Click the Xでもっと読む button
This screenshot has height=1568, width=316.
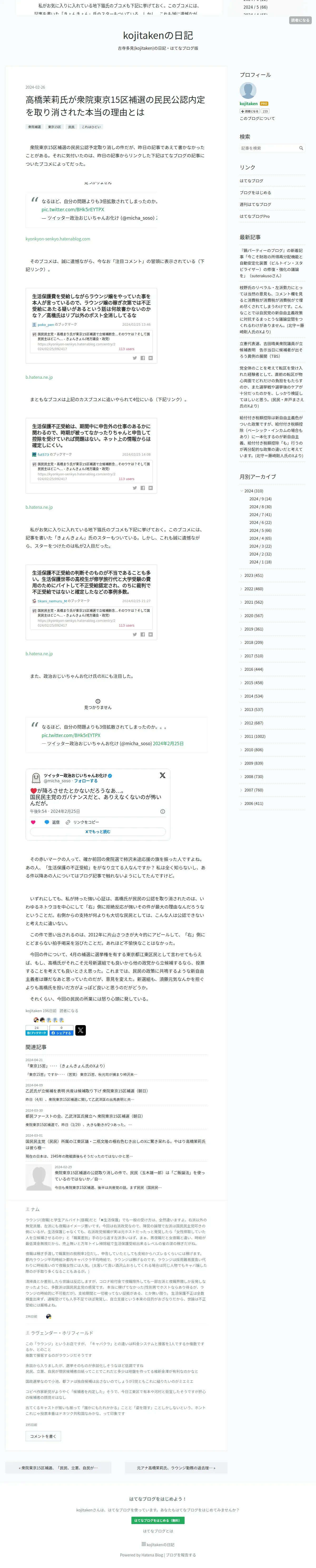coord(98,831)
